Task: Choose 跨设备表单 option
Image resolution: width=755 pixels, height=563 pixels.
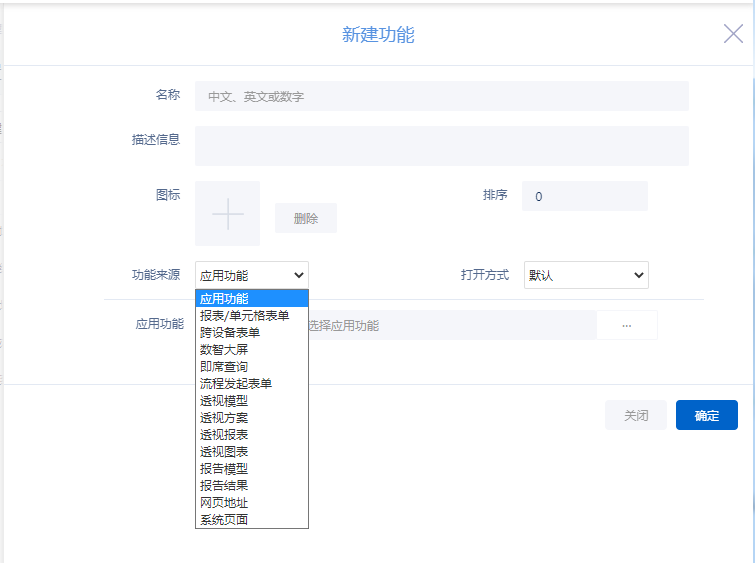Action: pyautogui.click(x=230, y=332)
